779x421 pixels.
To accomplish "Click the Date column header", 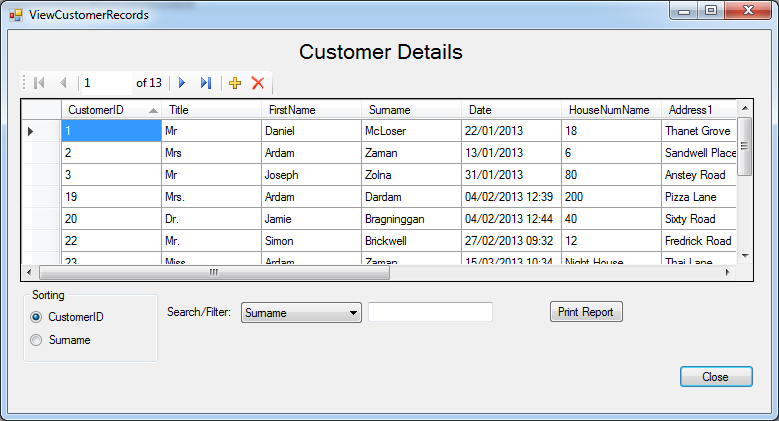I will click(x=511, y=110).
